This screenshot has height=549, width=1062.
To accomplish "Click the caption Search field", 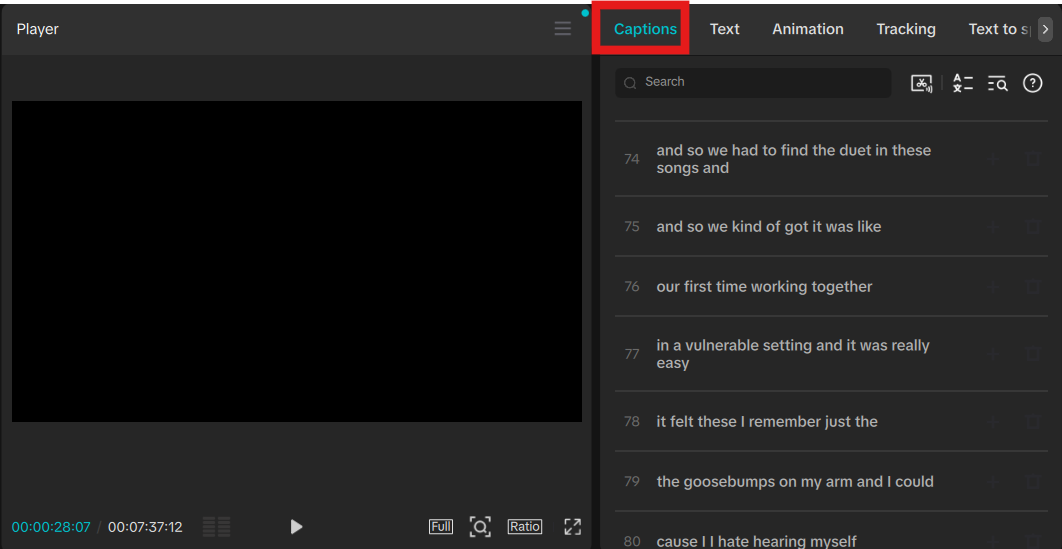I will (x=753, y=83).
